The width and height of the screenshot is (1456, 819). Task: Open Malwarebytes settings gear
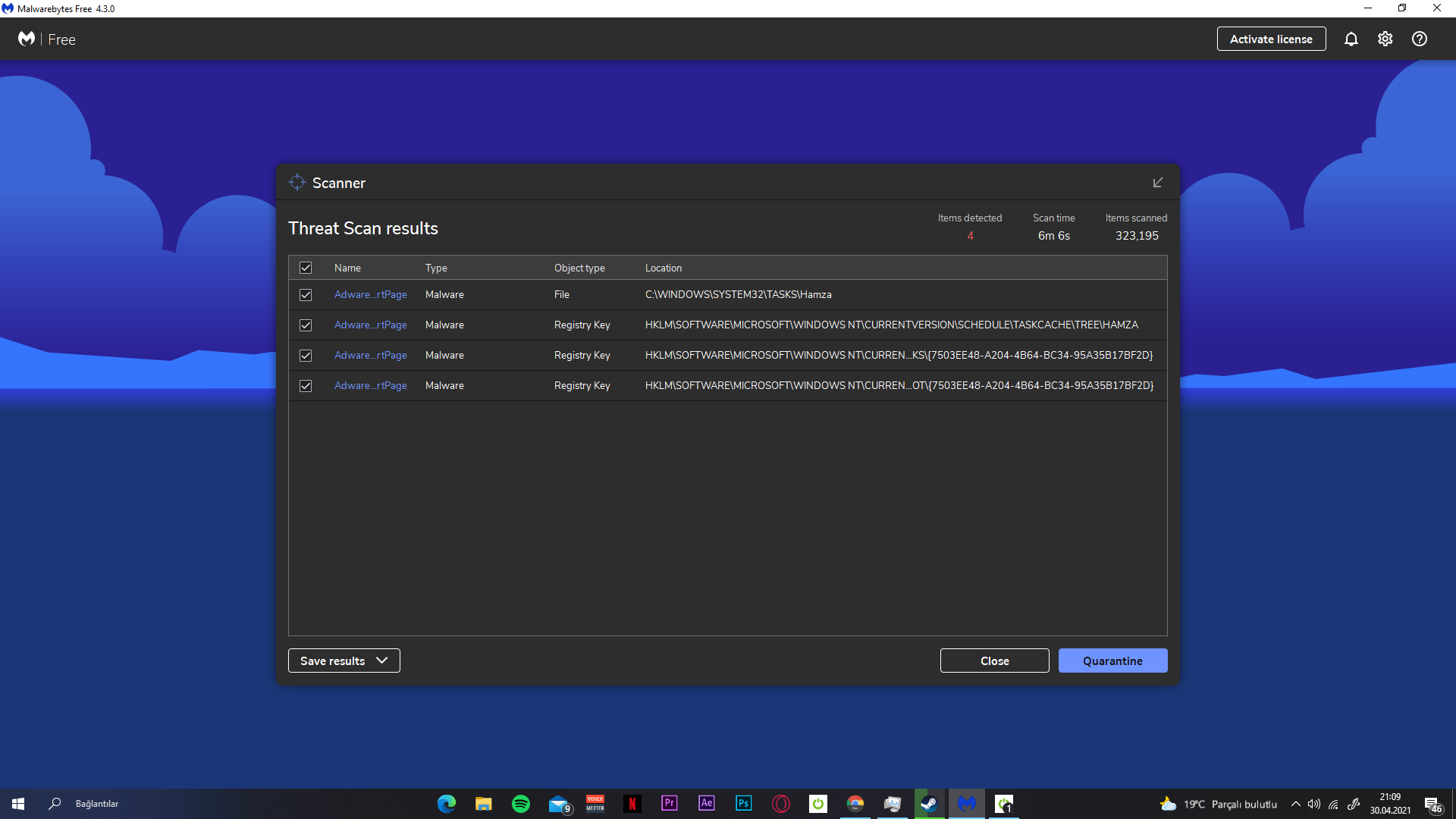pos(1385,39)
